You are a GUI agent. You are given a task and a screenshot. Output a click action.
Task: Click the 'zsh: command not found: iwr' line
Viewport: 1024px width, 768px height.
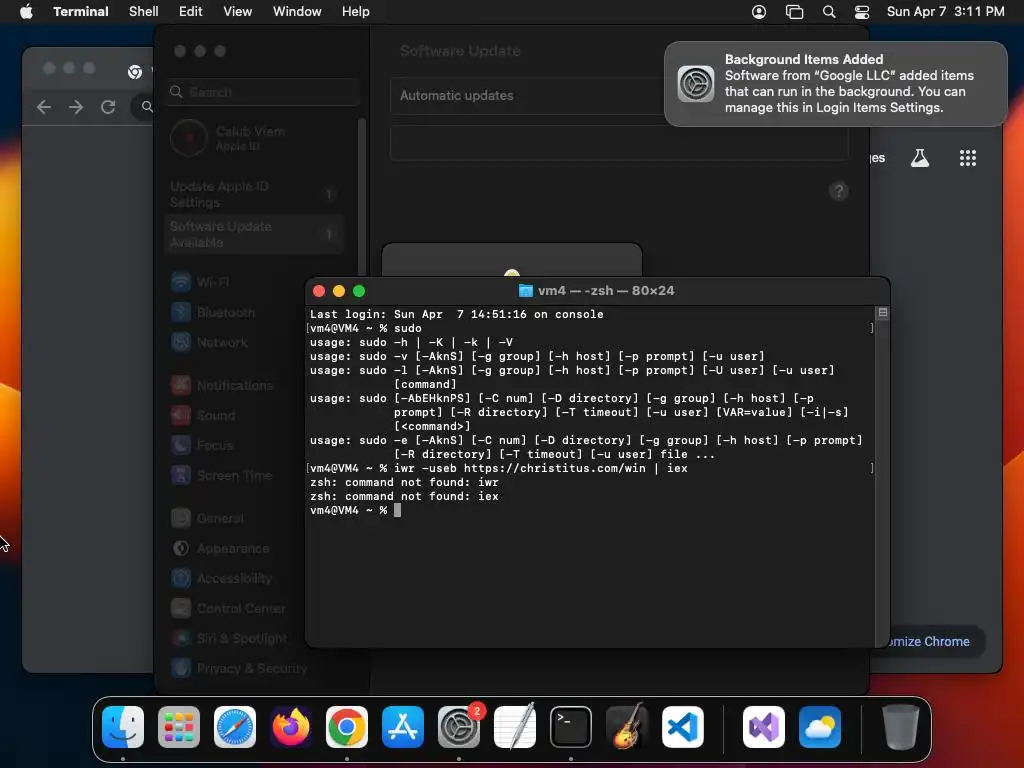(x=404, y=482)
